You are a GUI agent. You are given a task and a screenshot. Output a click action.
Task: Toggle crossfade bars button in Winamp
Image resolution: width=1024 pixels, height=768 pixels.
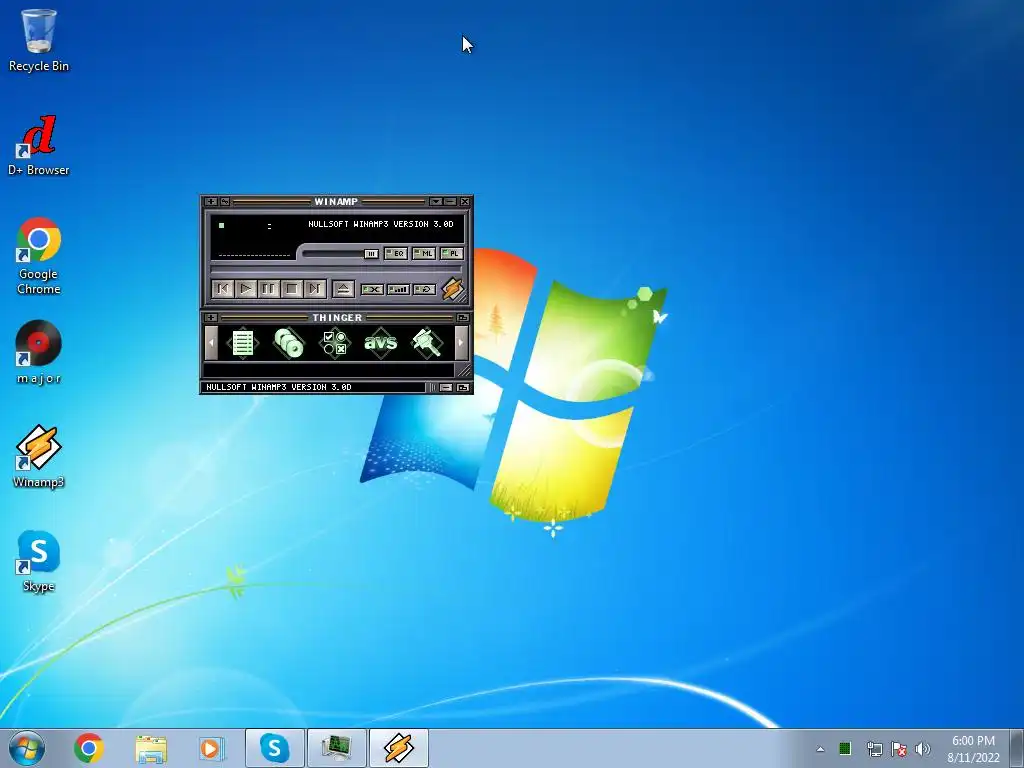click(398, 289)
